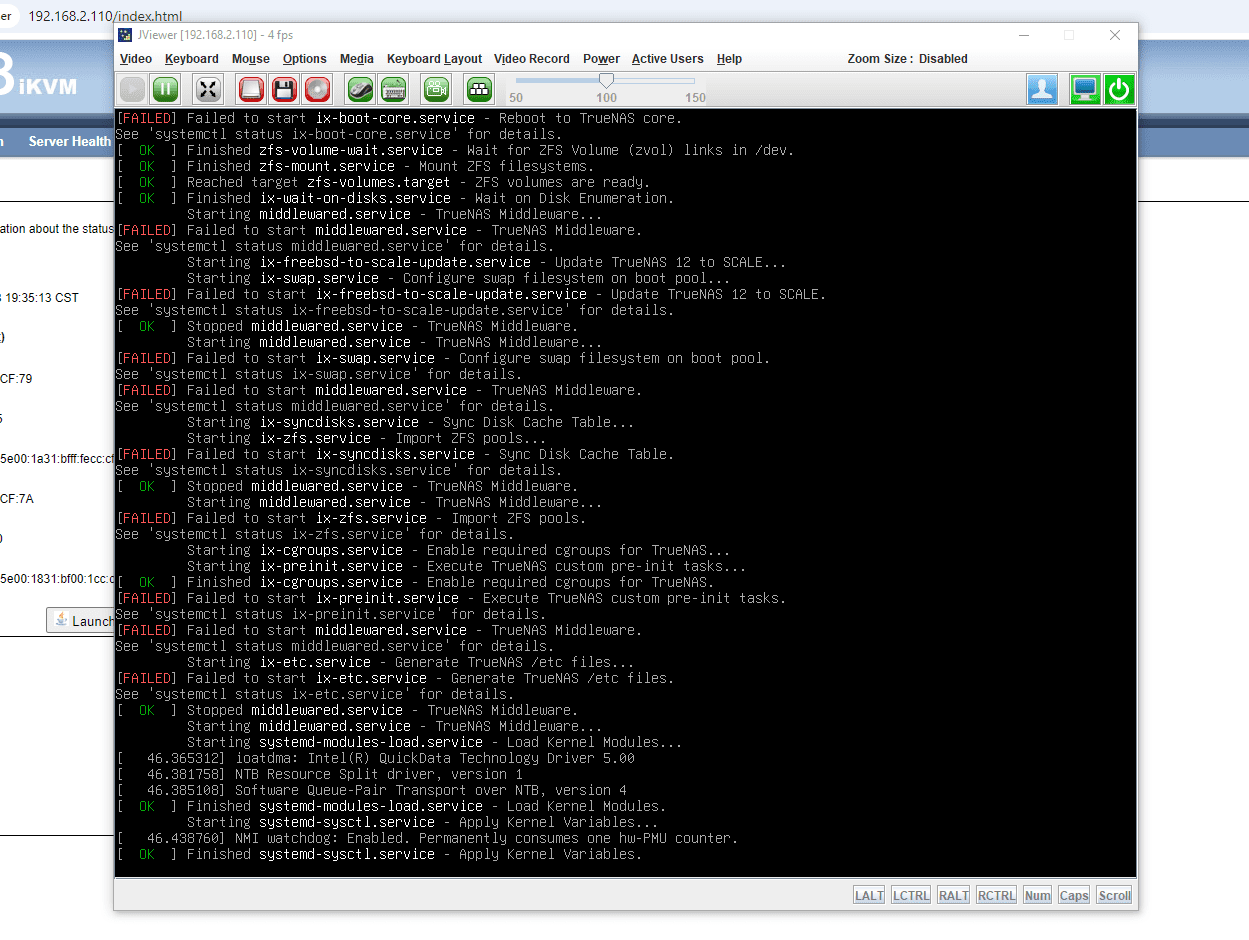1249x940 pixels.
Task: Click 'Software Queue-Pair Transport over NTB' line
Action: click(371, 790)
